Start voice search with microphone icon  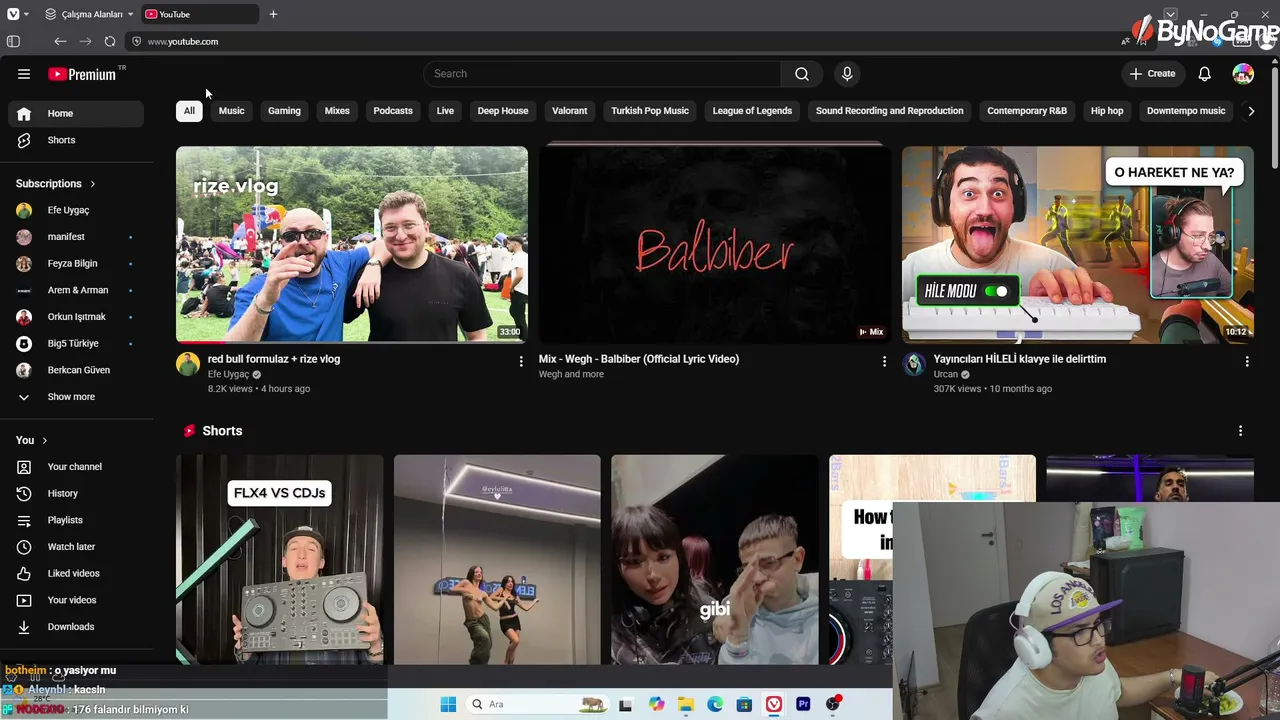(847, 74)
